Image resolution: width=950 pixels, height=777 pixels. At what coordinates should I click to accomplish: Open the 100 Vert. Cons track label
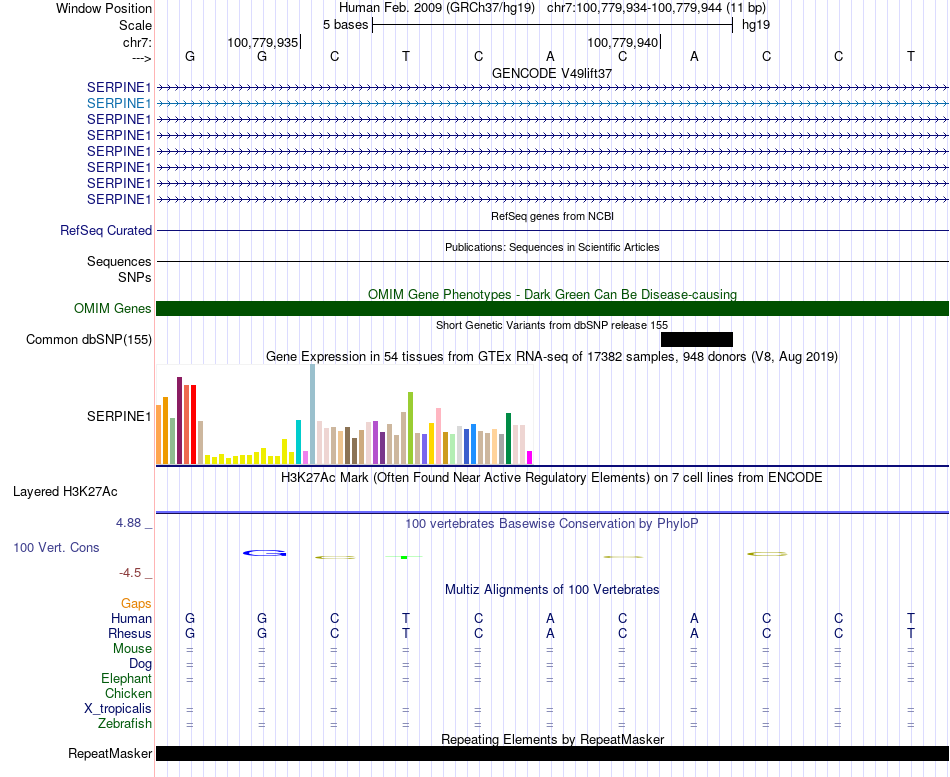(x=56, y=548)
